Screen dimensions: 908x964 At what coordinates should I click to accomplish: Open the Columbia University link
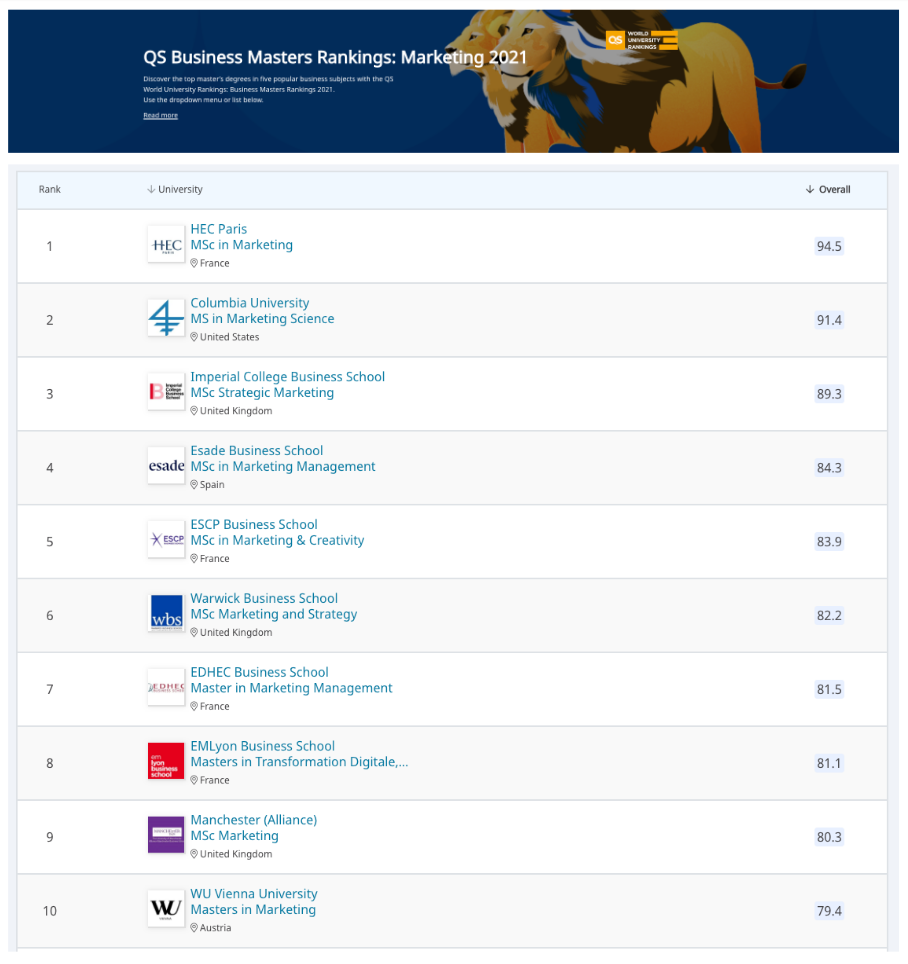pos(250,302)
